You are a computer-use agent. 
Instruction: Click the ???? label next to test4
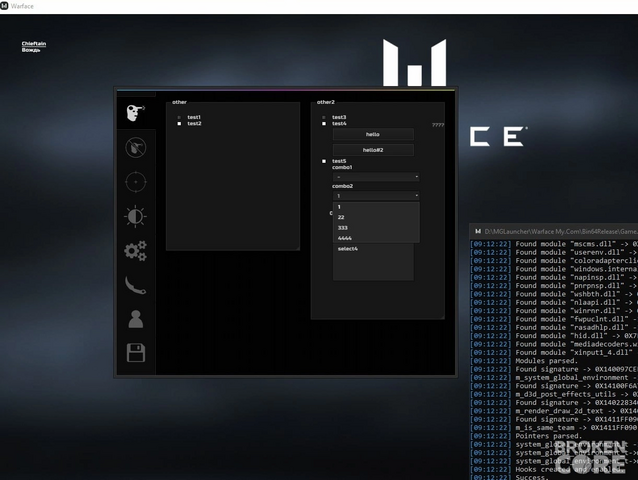click(438, 125)
